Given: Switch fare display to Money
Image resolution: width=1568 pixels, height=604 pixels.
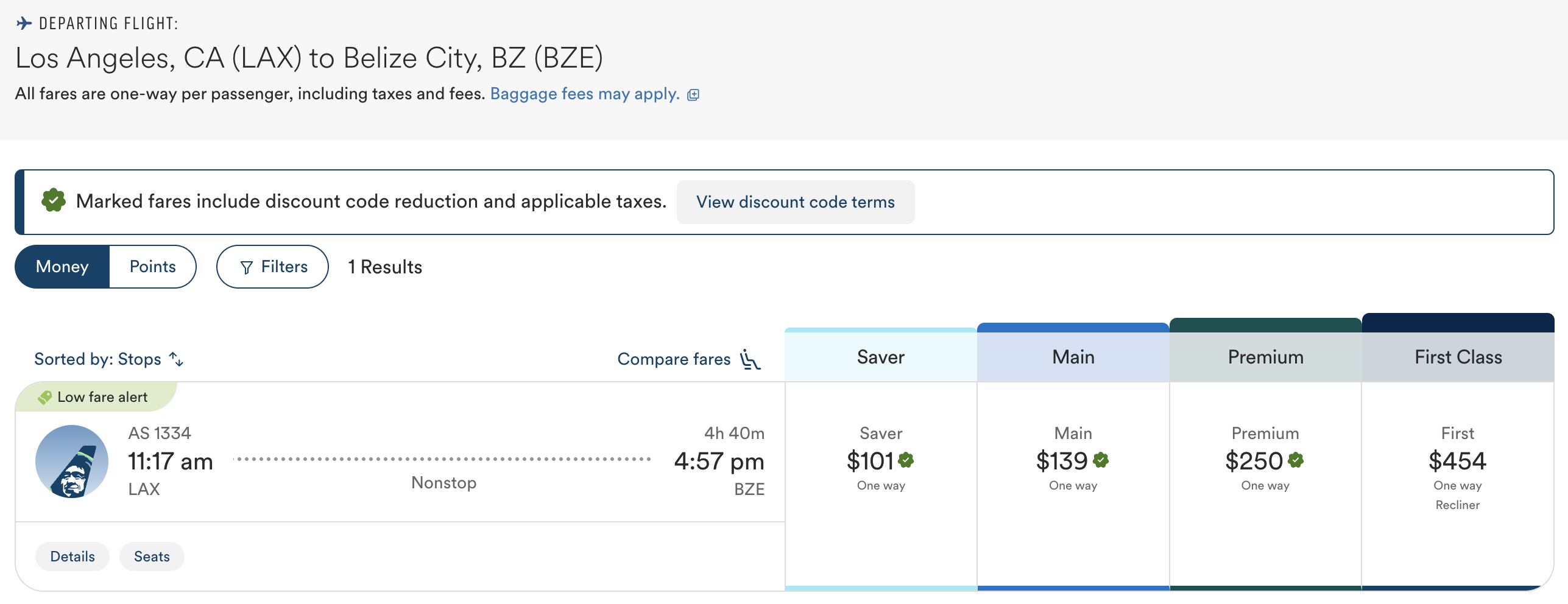Looking at the screenshot, I should (x=62, y=267).
